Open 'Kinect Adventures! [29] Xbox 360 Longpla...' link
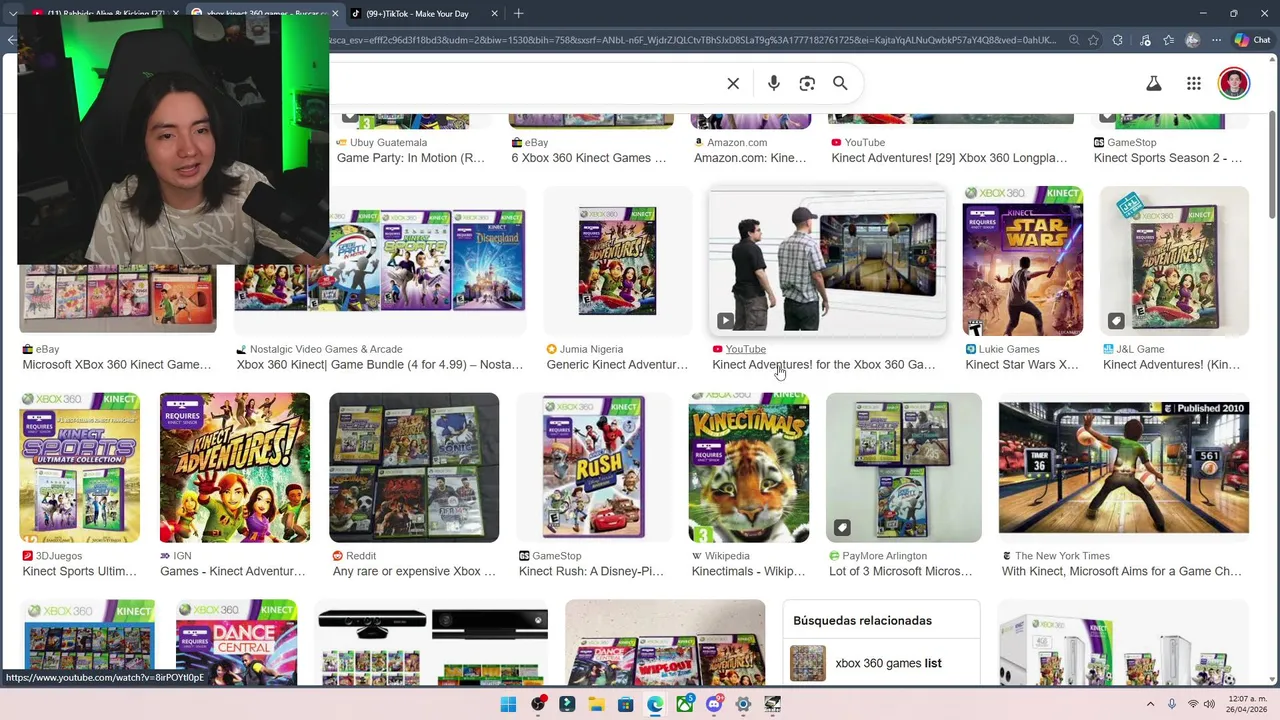This screenshot has width=1280, height=720. pos(949,158)
